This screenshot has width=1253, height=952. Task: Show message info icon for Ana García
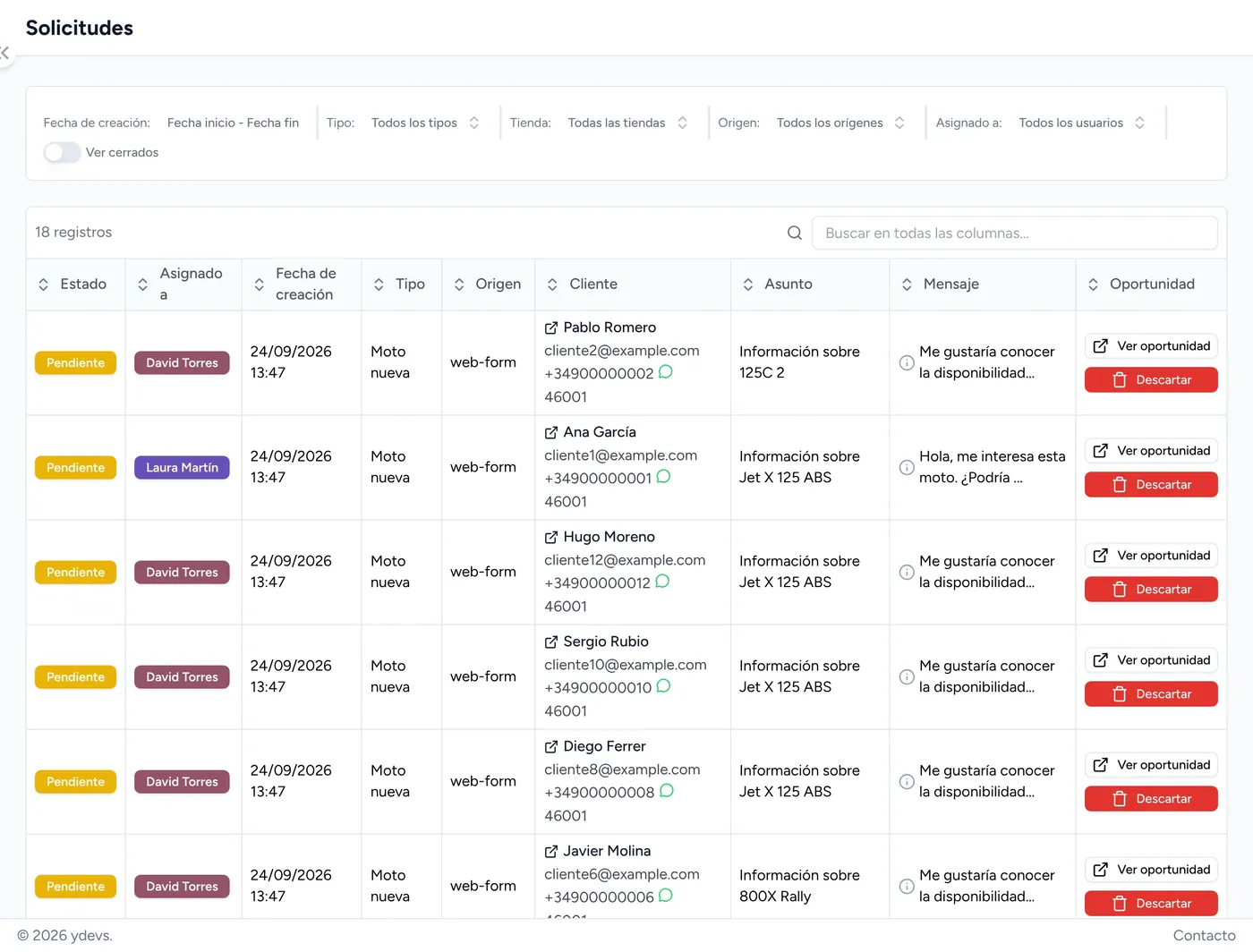pyautogui.click(x=907, y=467)
